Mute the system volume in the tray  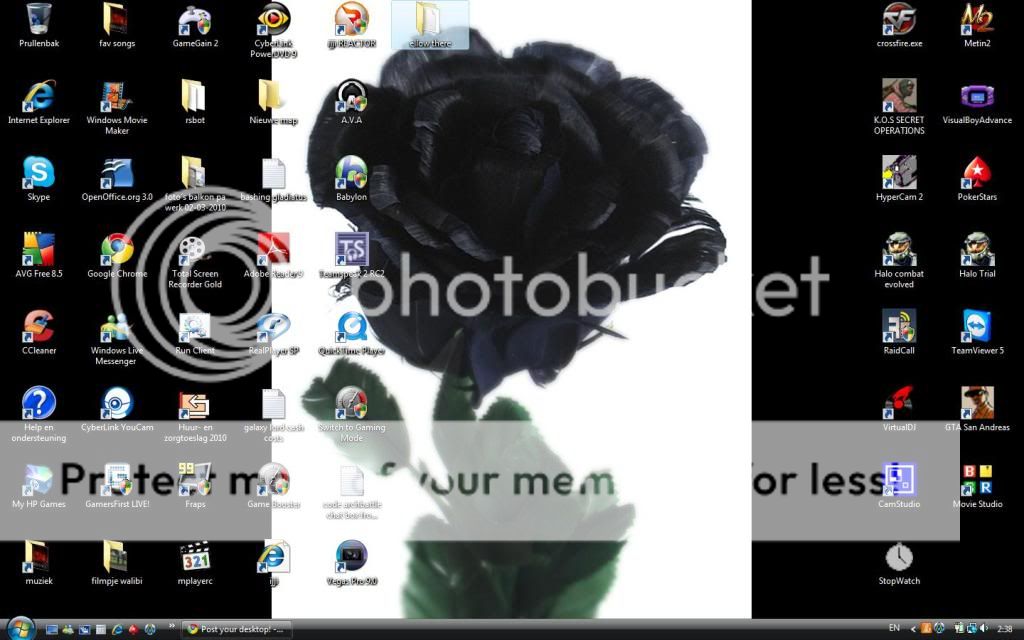[981, 630]
